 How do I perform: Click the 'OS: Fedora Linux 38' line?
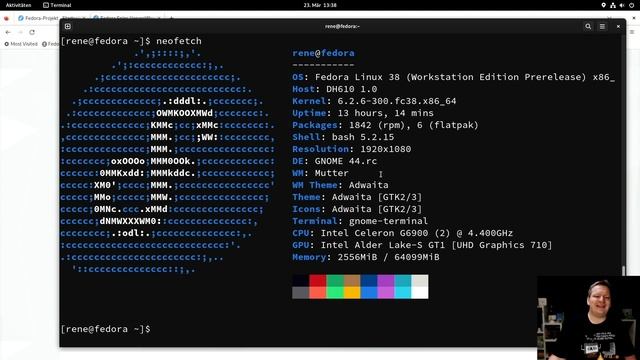tap(453, 77)
